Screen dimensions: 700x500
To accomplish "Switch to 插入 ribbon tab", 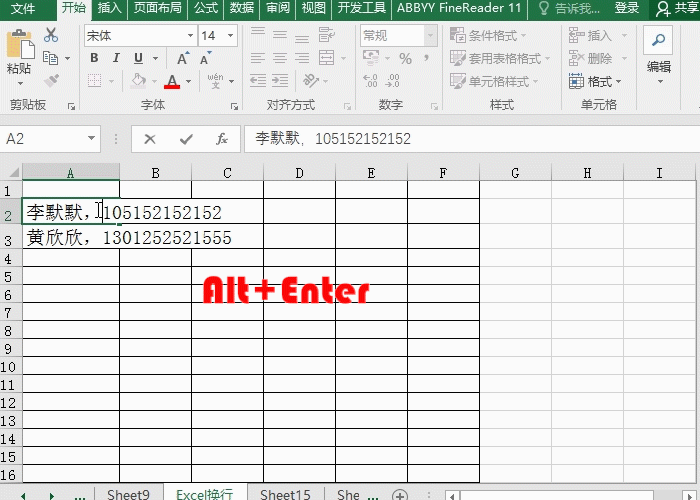I will pyautogui.click(x=109, y=8).
